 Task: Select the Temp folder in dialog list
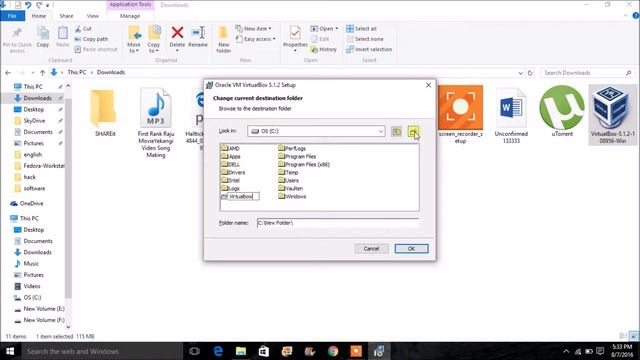(289, 172)
